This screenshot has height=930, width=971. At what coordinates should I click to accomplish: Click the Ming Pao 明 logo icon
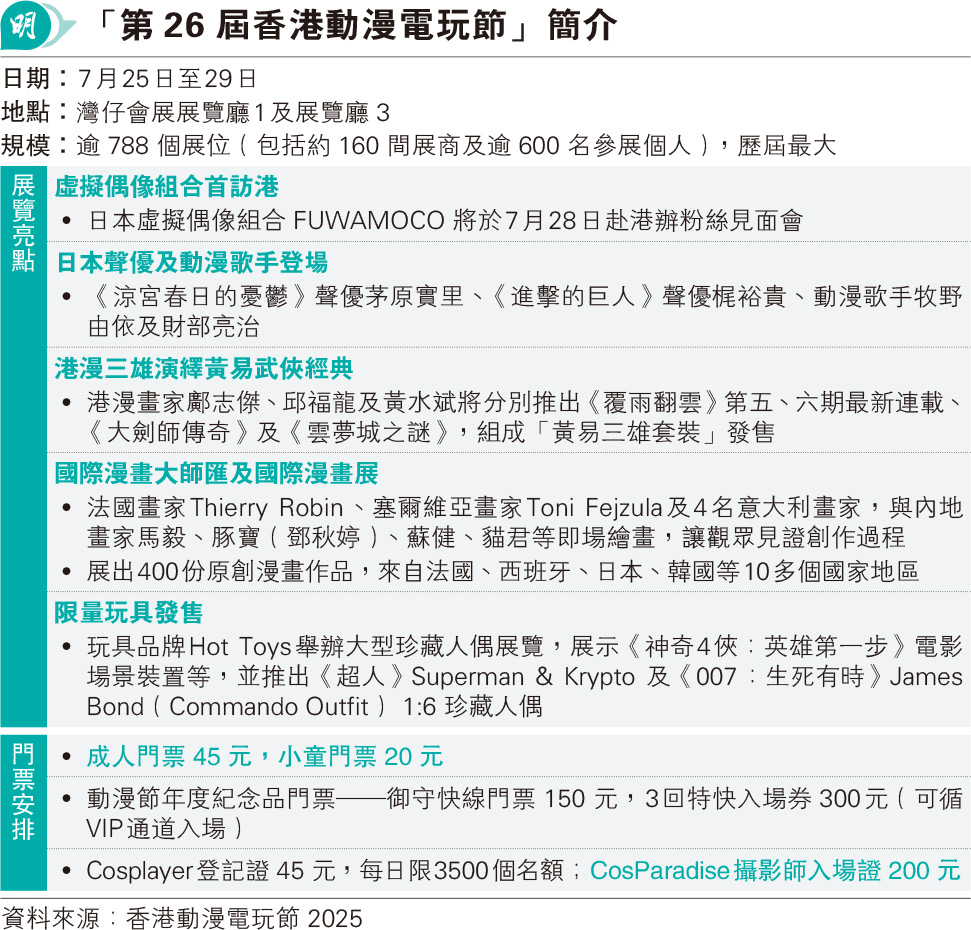click(x=36, y=25)
